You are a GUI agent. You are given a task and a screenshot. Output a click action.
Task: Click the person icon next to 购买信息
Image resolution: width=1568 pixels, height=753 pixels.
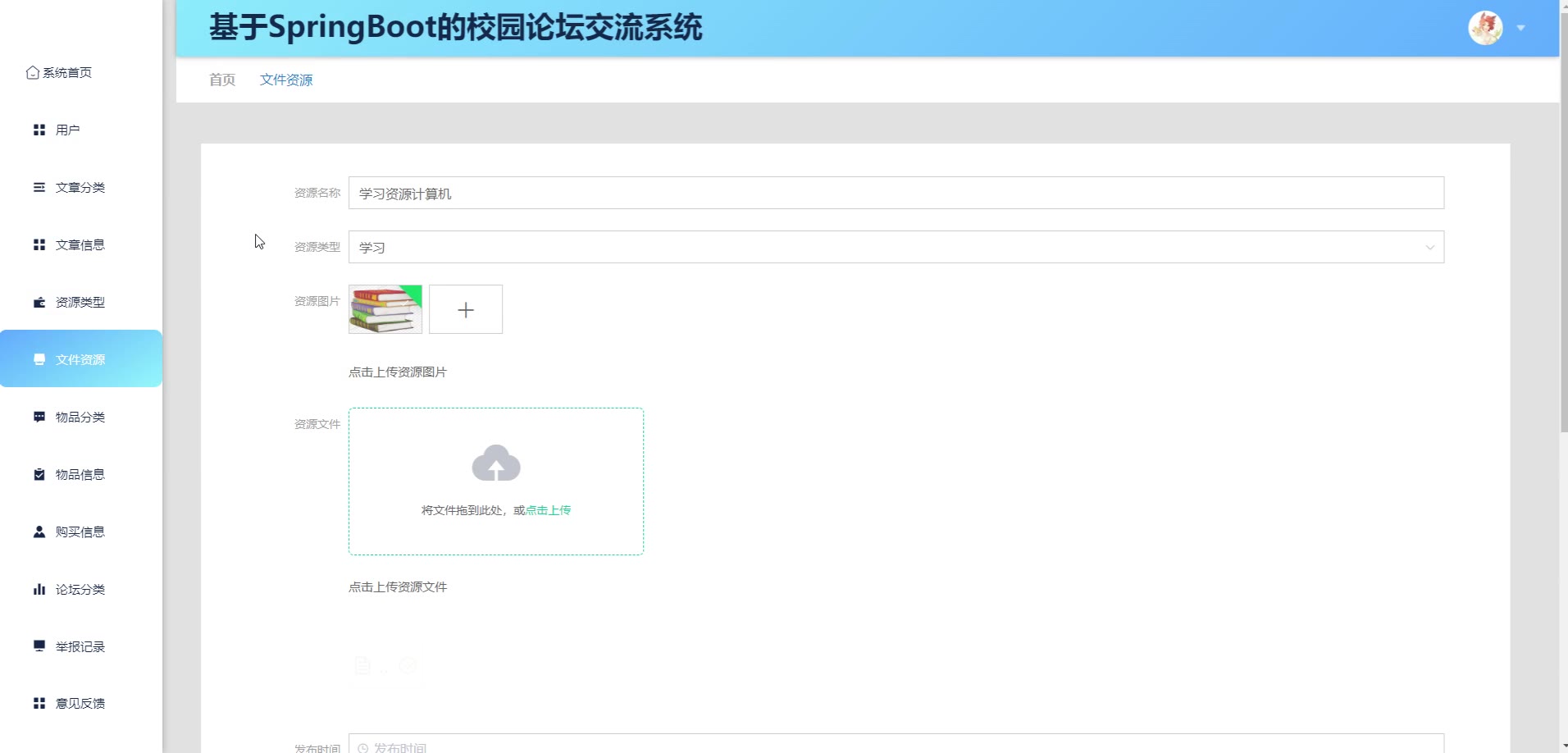39,532
